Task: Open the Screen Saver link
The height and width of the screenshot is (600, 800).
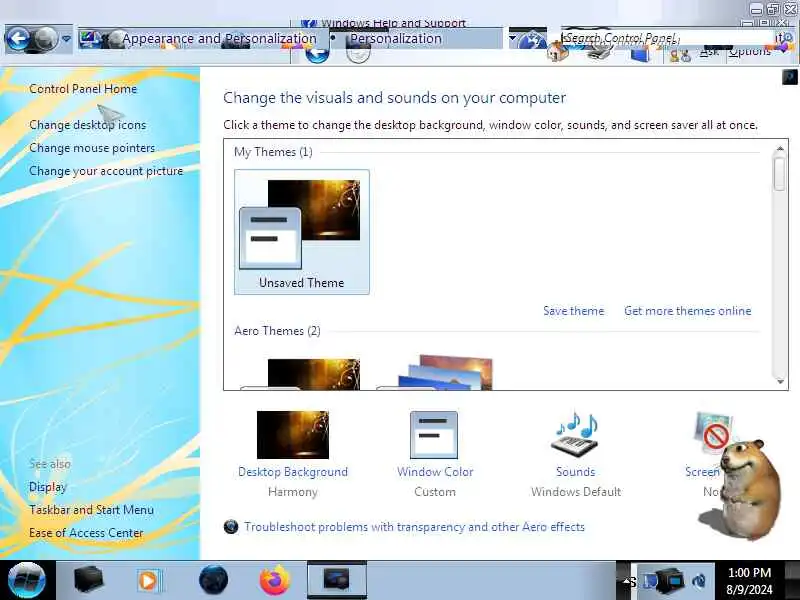Action: coord(703,472)
